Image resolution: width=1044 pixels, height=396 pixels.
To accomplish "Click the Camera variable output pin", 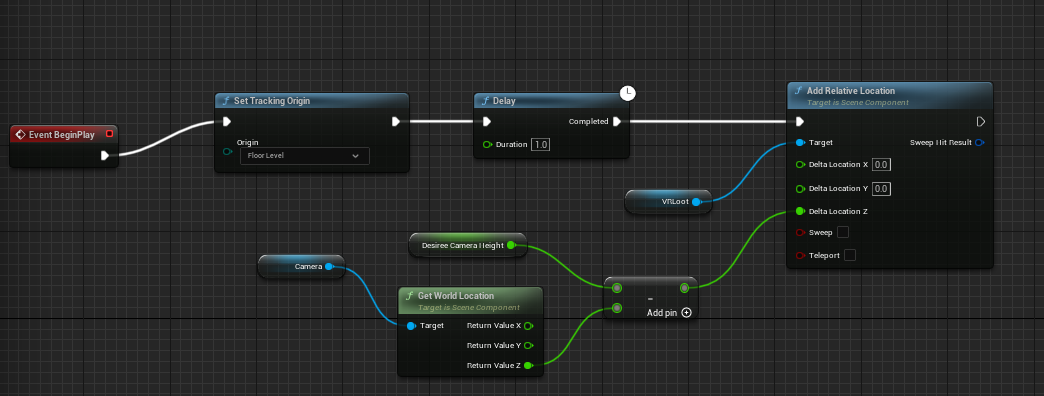I will click(329, 266).
